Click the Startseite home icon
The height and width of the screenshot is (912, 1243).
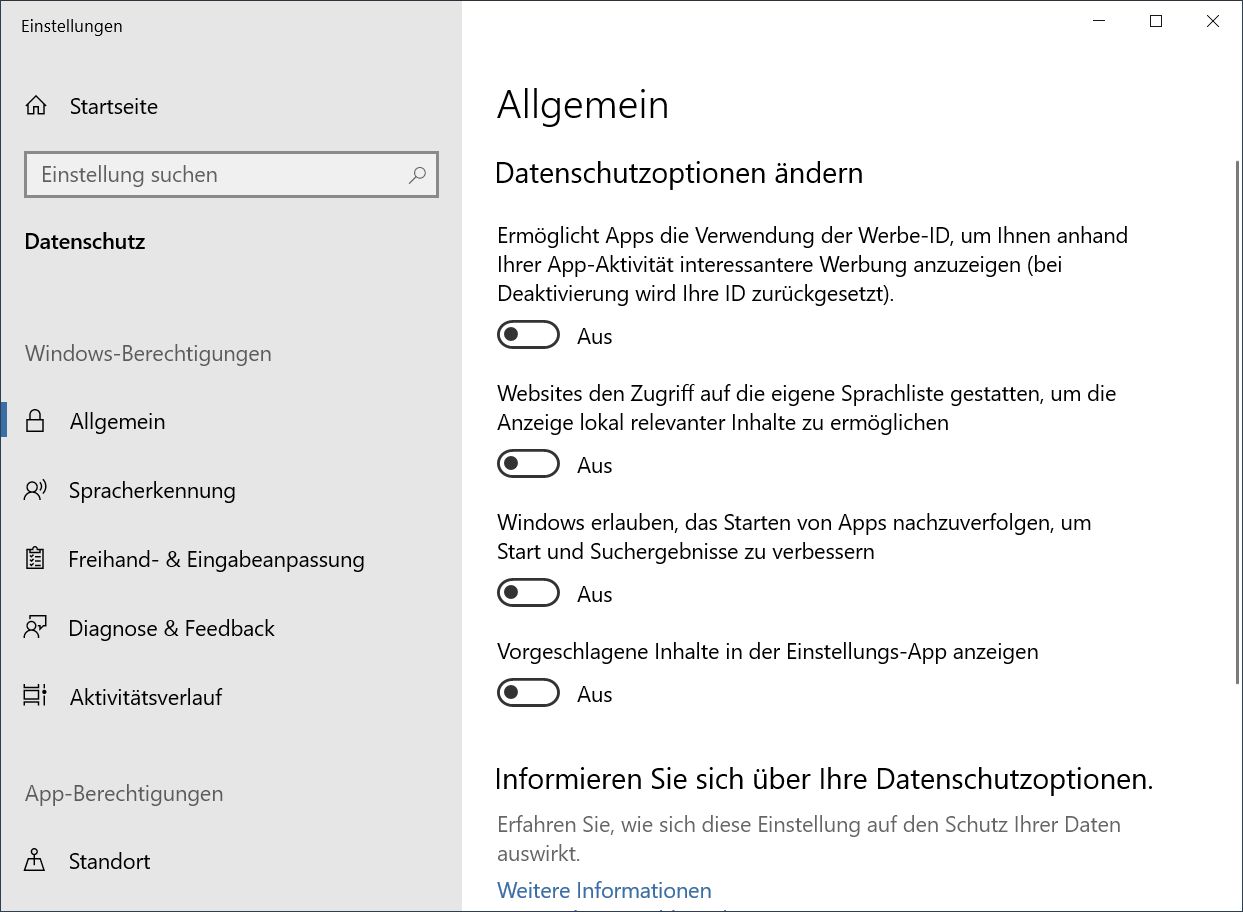35,105
